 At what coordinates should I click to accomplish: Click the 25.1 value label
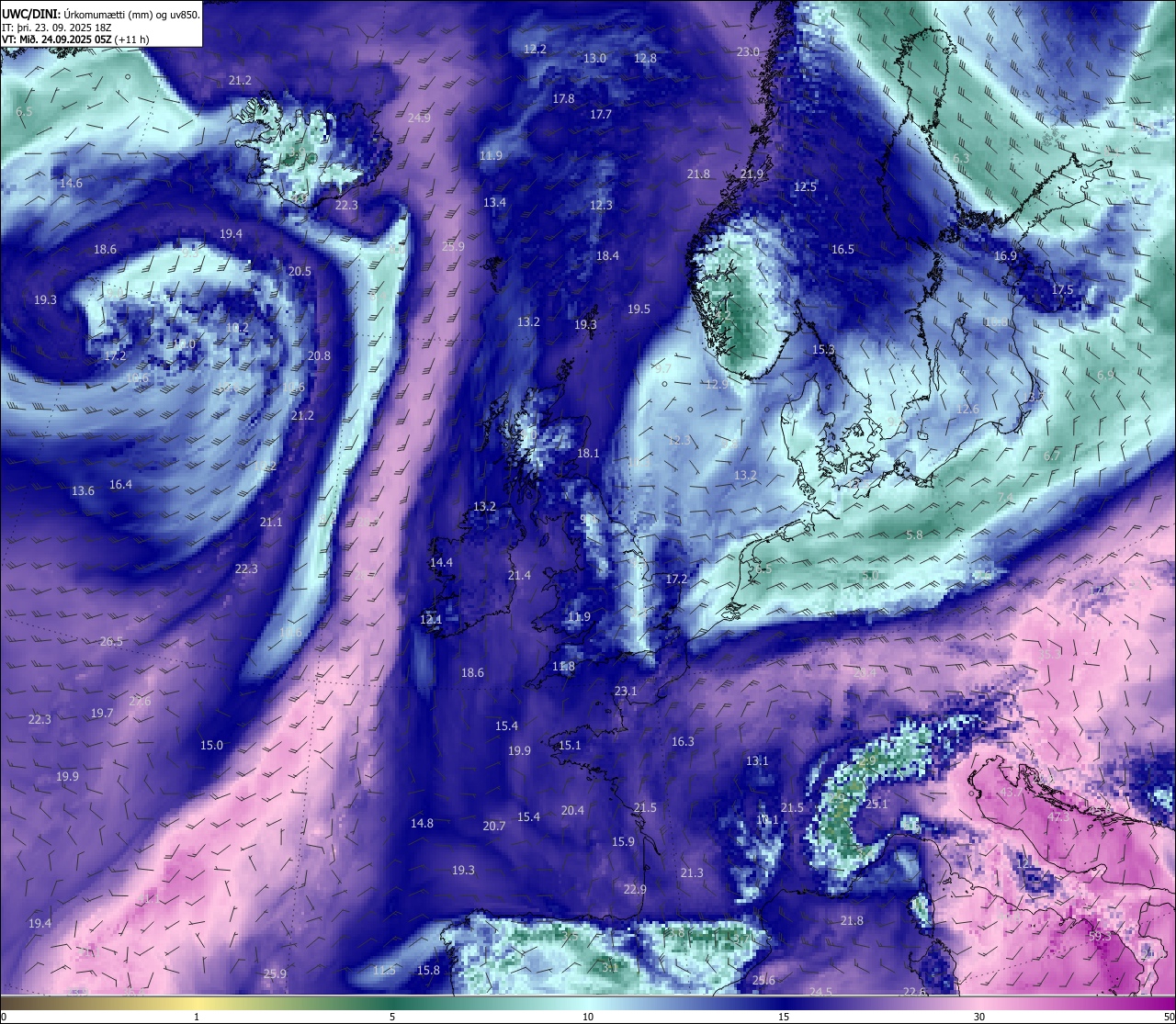pyautogui.click(x=876, y=804)
